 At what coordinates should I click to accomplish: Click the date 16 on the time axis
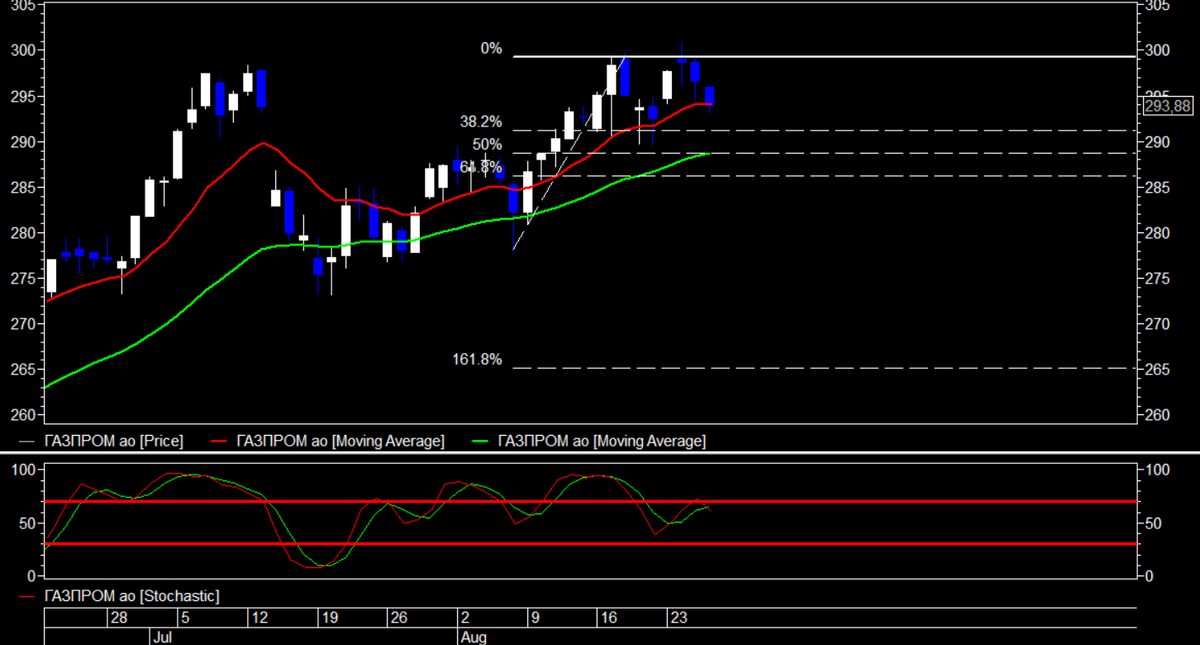[608, 618]
